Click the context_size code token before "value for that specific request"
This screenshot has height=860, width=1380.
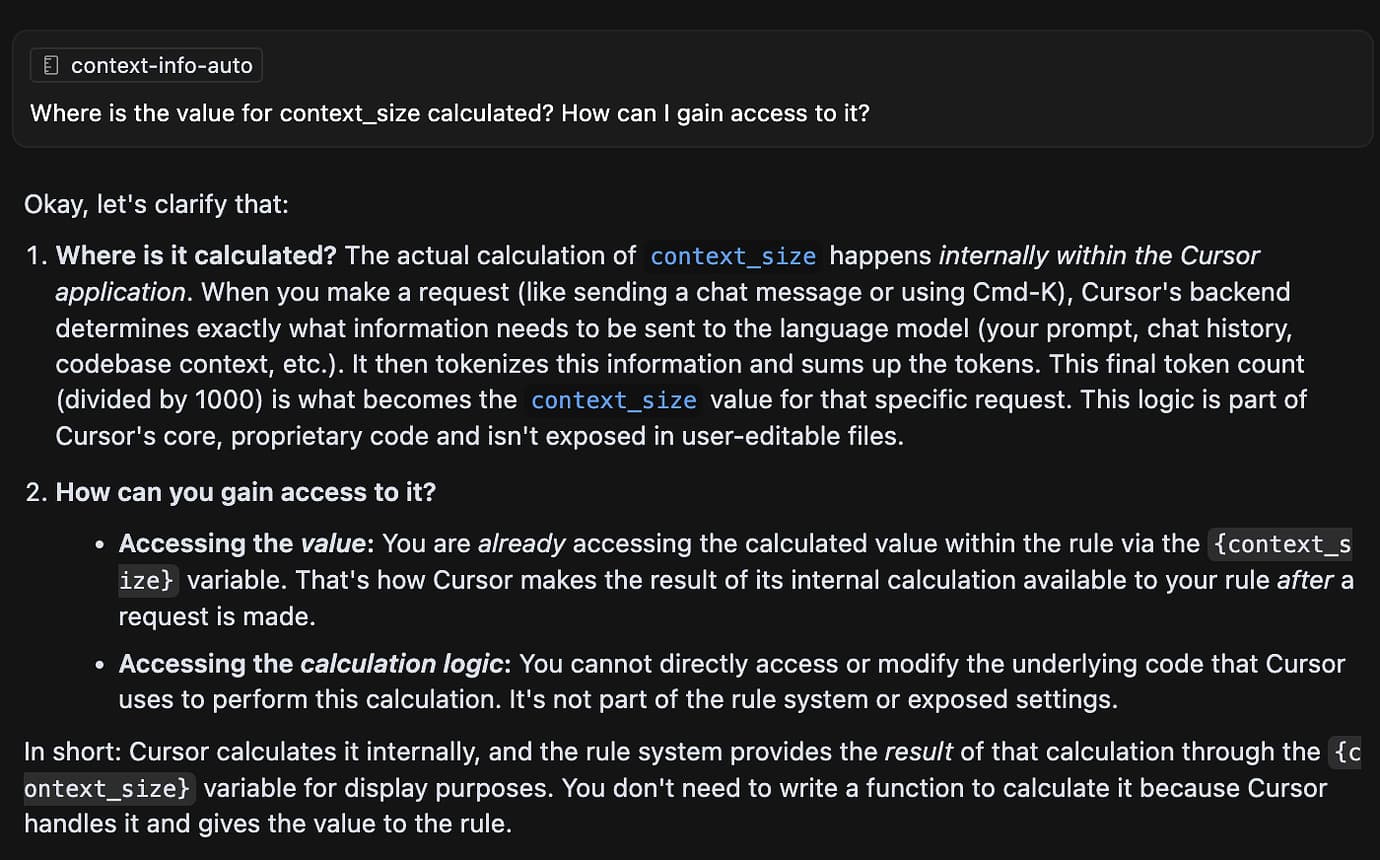tap(613, 400)
